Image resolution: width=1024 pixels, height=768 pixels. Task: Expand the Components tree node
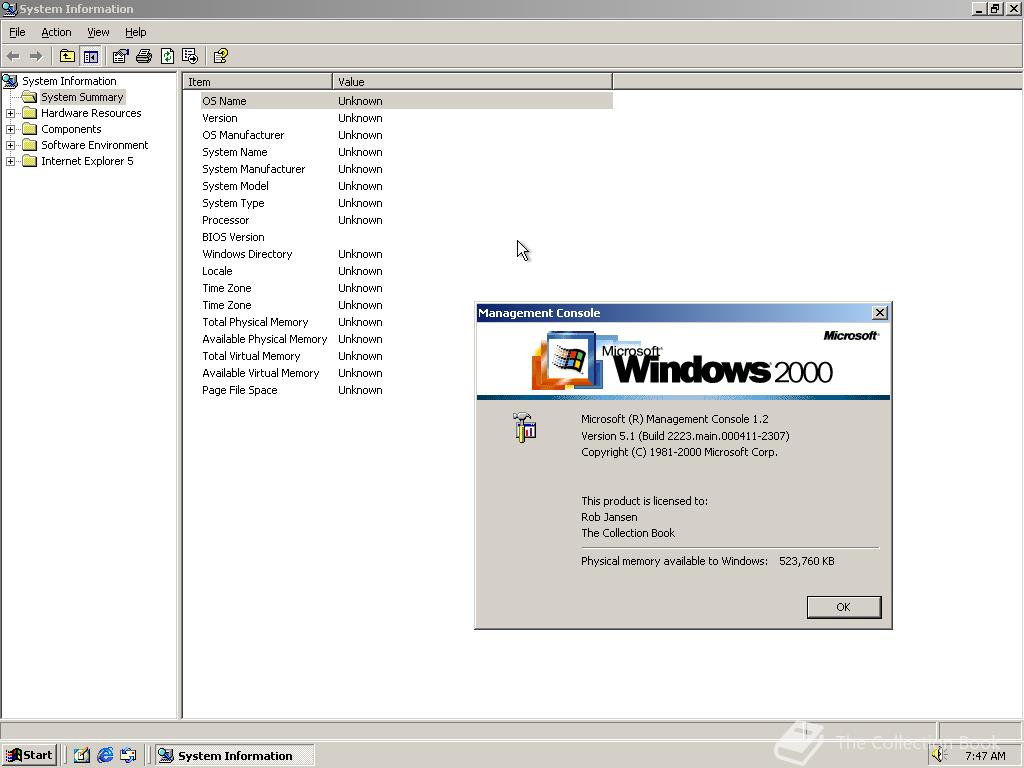[x=10, y=129]
